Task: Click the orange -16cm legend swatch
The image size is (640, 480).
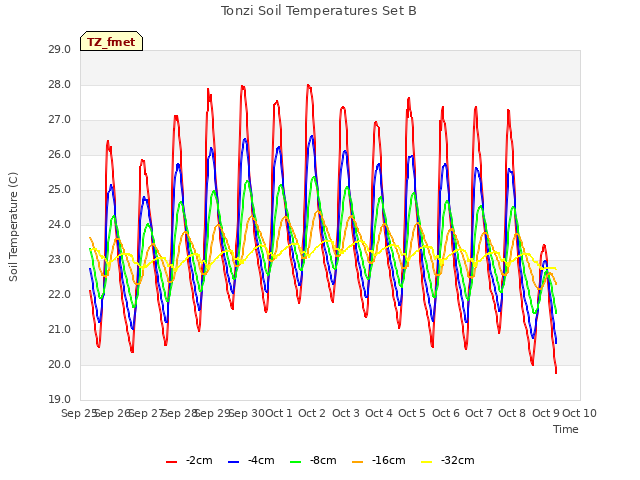Action: [358, 462]
